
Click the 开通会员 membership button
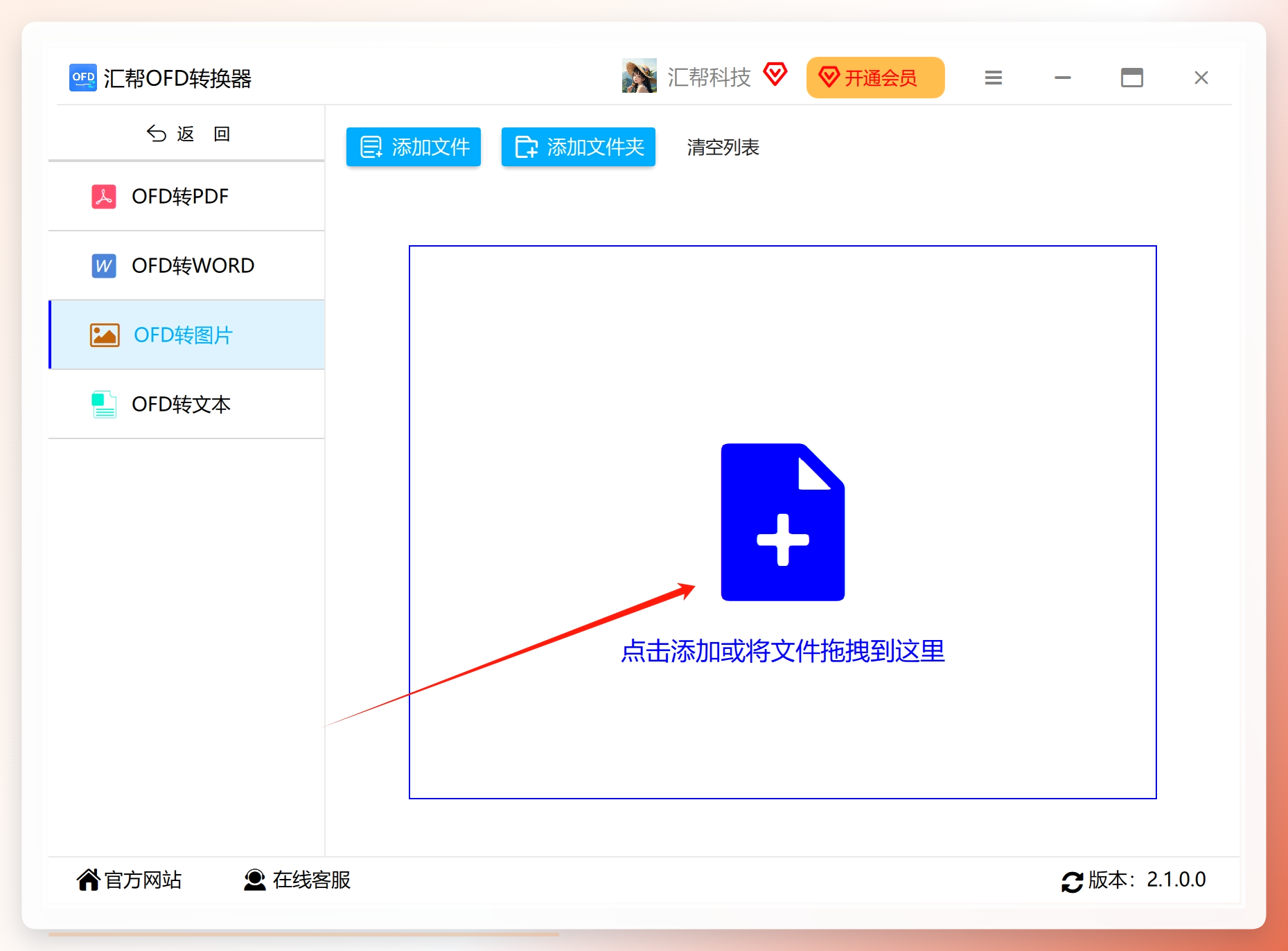(875, 78)
